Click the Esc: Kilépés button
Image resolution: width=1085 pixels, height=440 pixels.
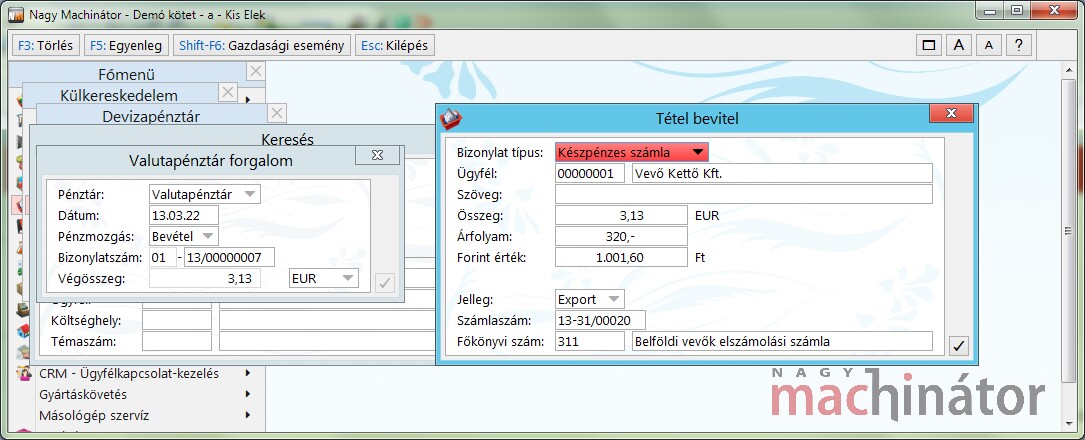[394, 46]
